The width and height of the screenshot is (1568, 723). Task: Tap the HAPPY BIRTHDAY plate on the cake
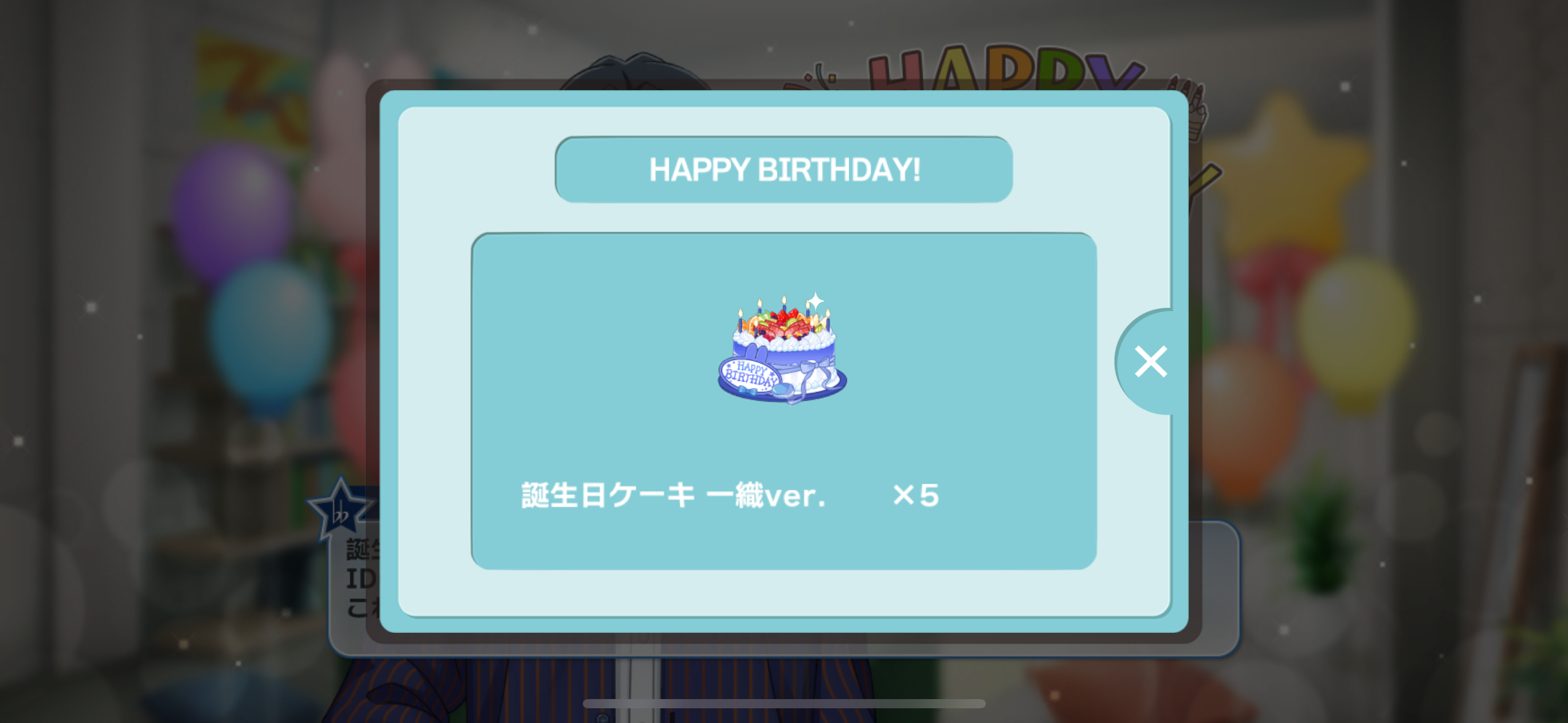[750, 375]
